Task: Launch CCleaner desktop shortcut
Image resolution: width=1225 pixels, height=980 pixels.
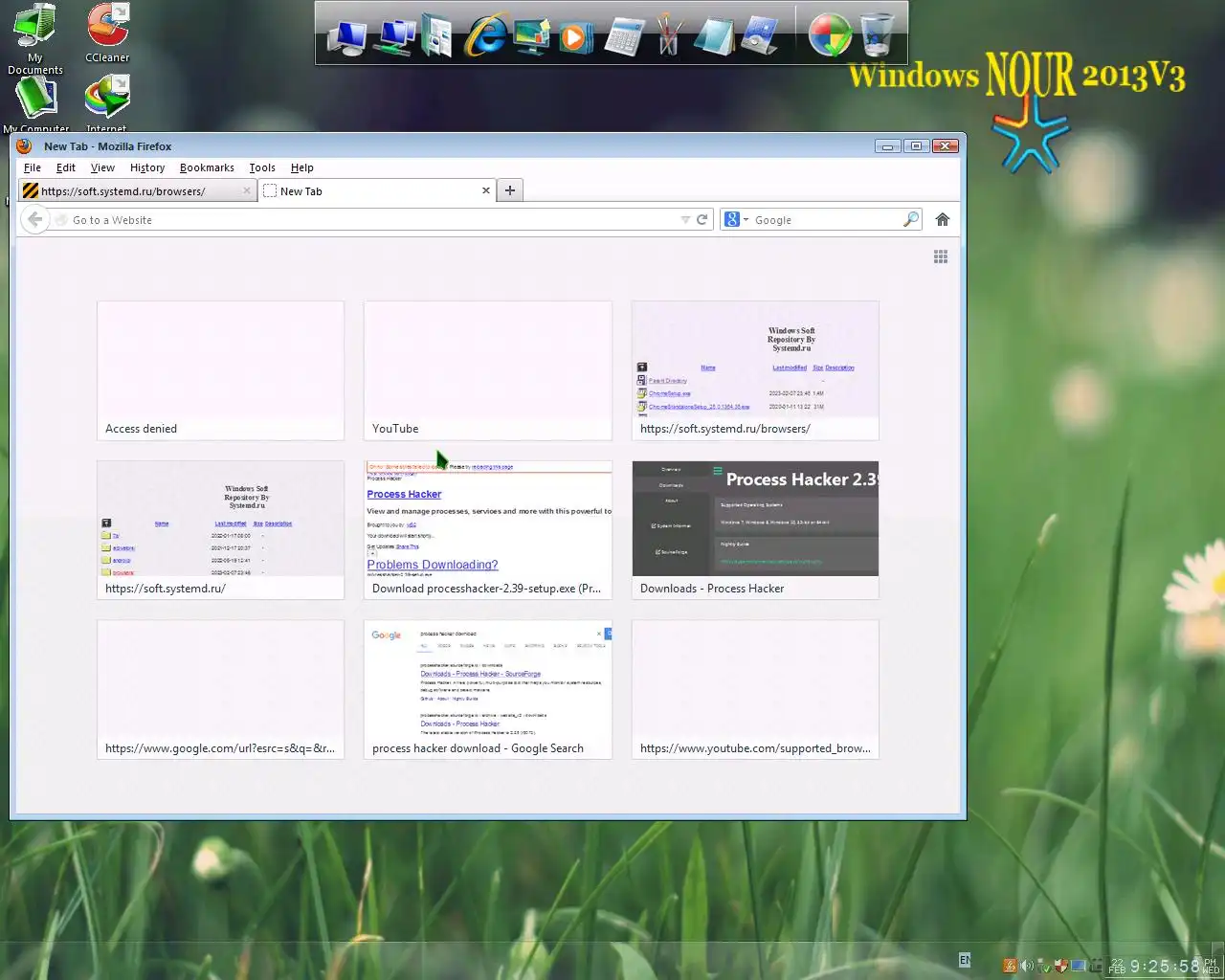Action: [x=107, y=33]
